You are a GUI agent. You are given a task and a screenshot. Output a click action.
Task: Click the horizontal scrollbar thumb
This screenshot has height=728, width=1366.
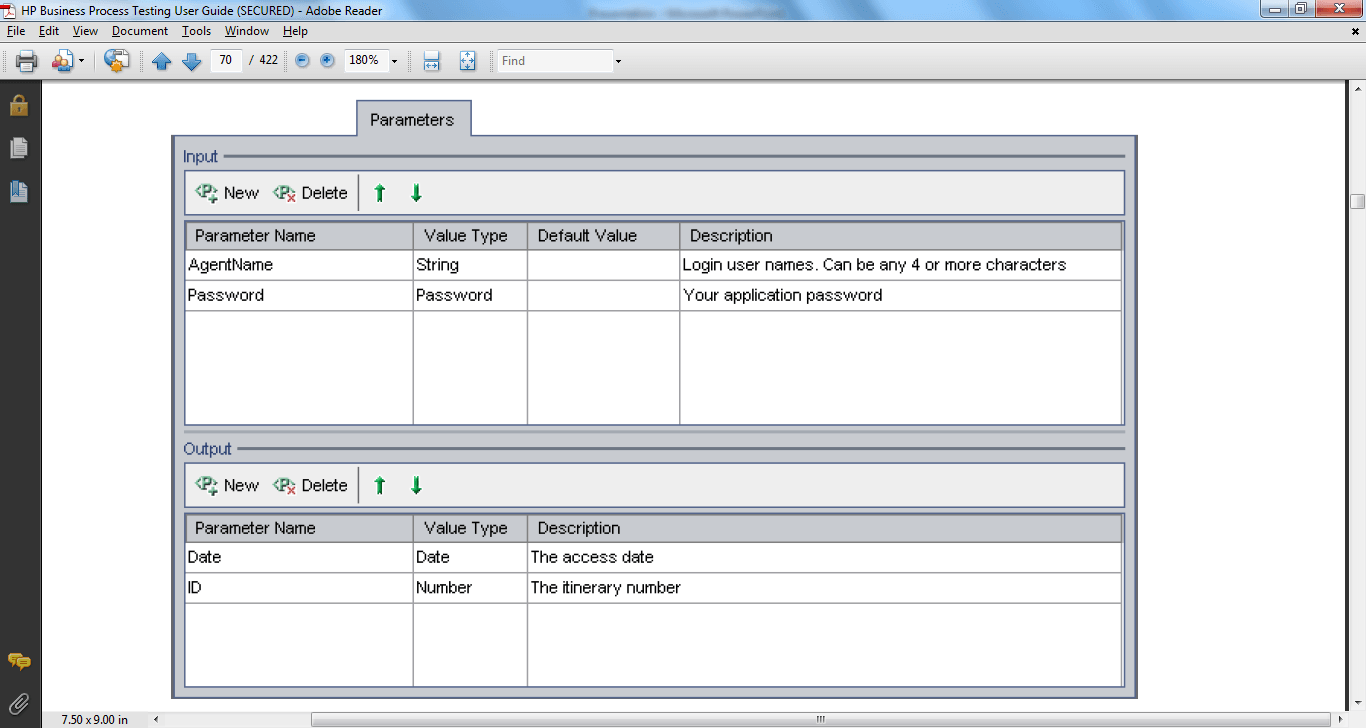[x=820, y=719]
